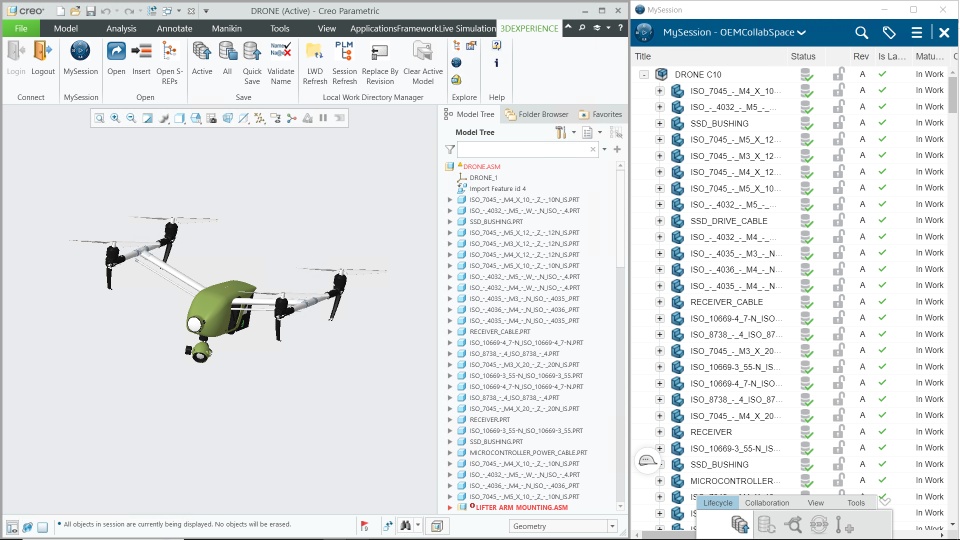Collapse the DRONE C10 root node
This screenshot has width=960, height=540.
click(x=643, y=75)
